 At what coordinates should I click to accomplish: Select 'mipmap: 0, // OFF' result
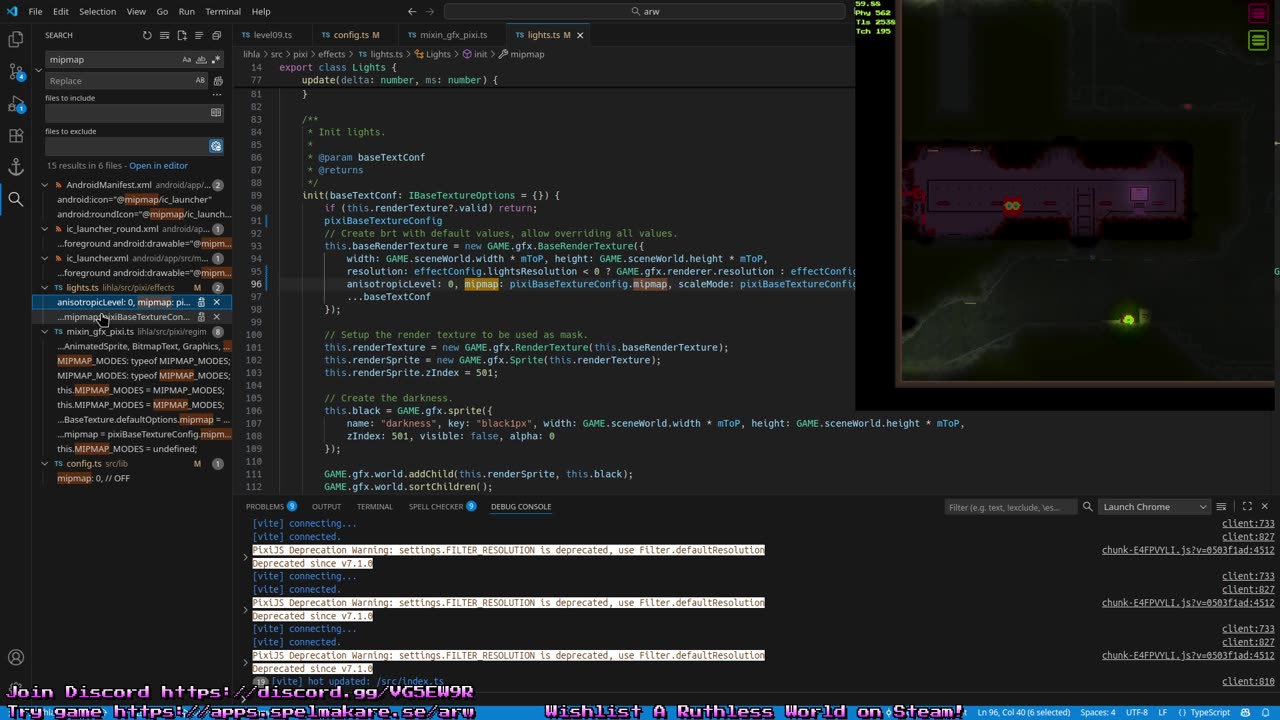click(94, 479)
